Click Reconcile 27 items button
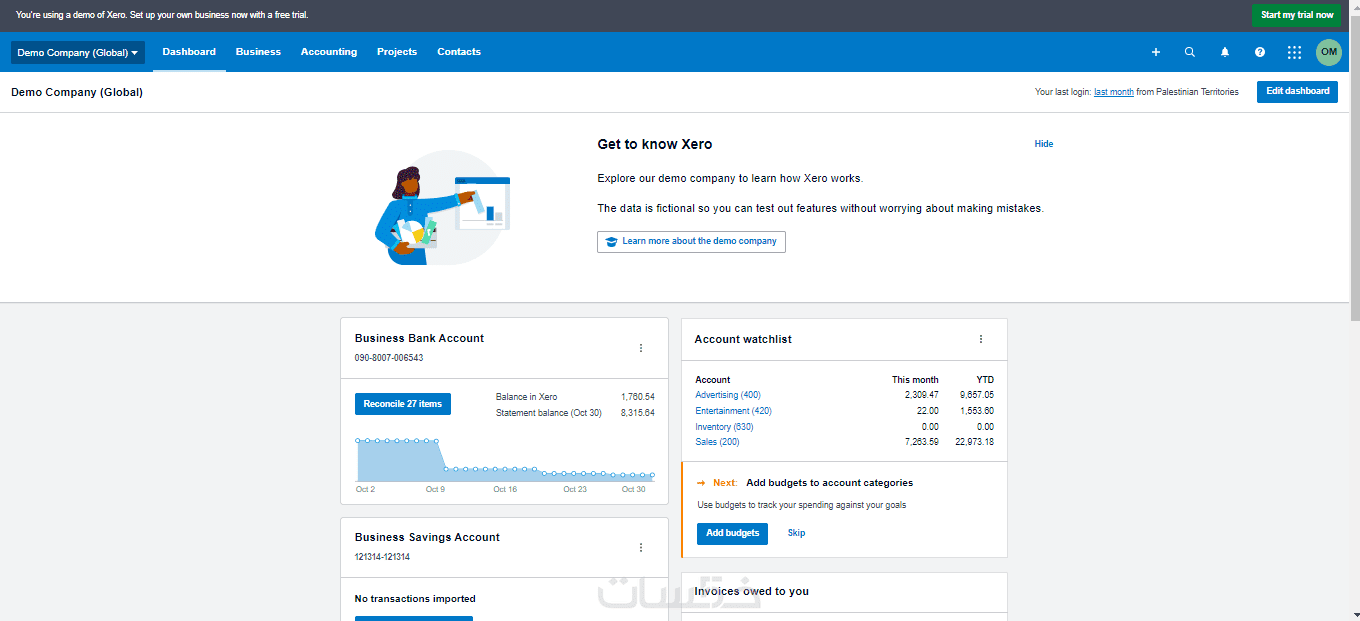The width and height of the screenshot is (1360, 621). pyautogui.click(x=402, y=404)
